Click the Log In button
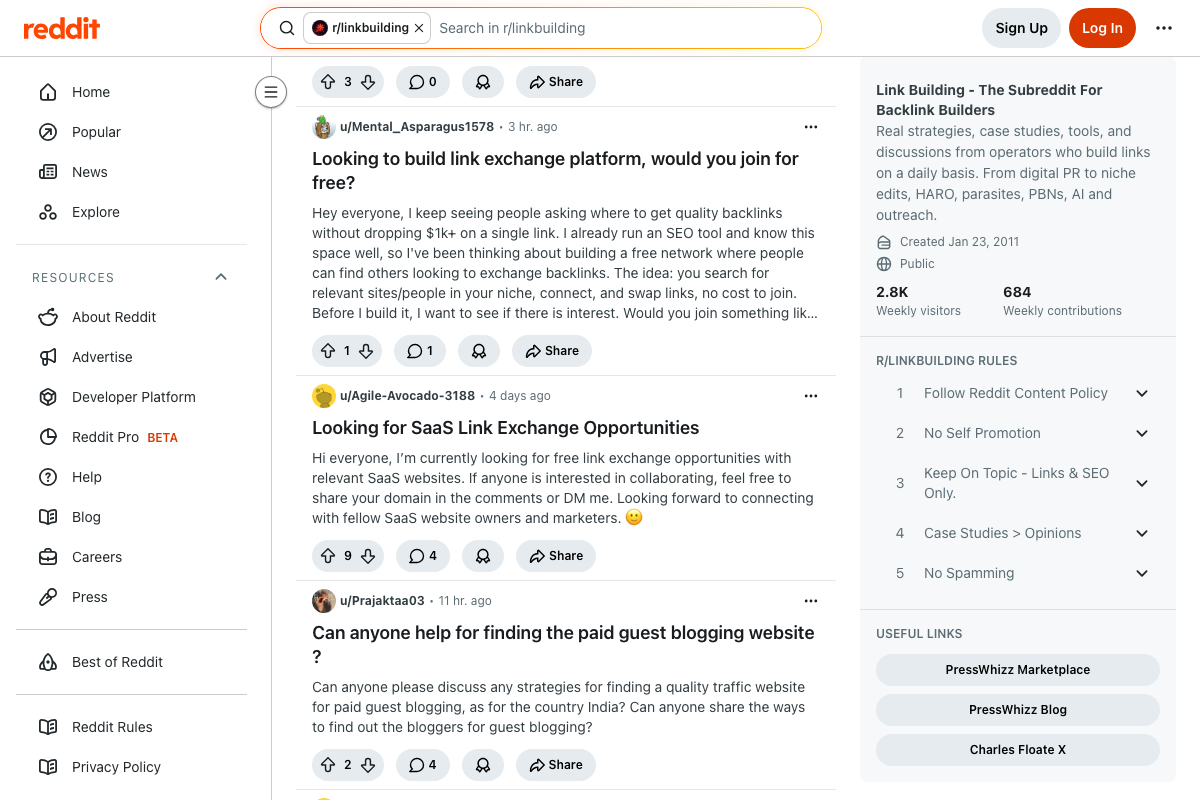 click(x=1102, y=28)
